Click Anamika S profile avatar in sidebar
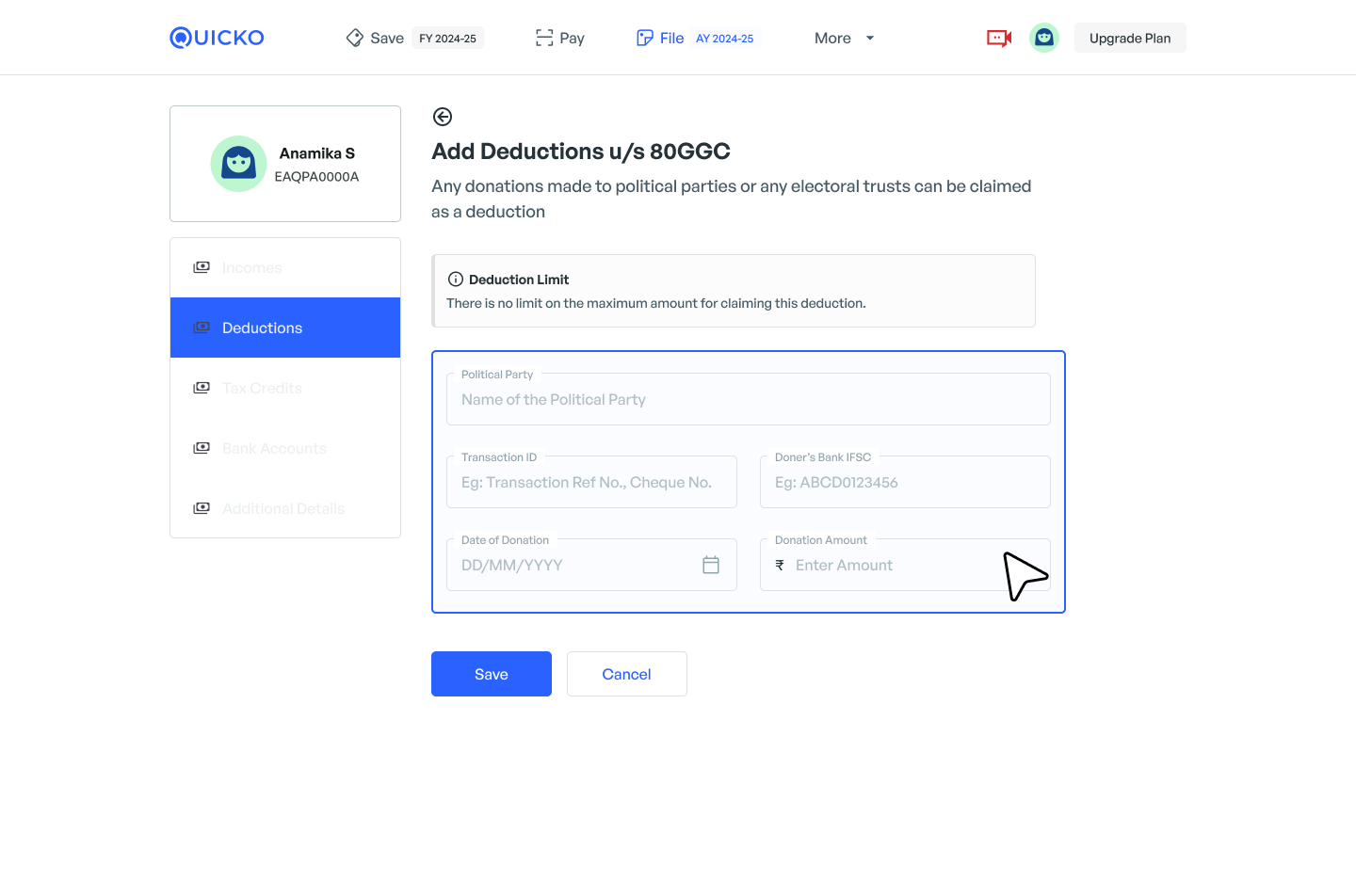 [x=238, y=164]
